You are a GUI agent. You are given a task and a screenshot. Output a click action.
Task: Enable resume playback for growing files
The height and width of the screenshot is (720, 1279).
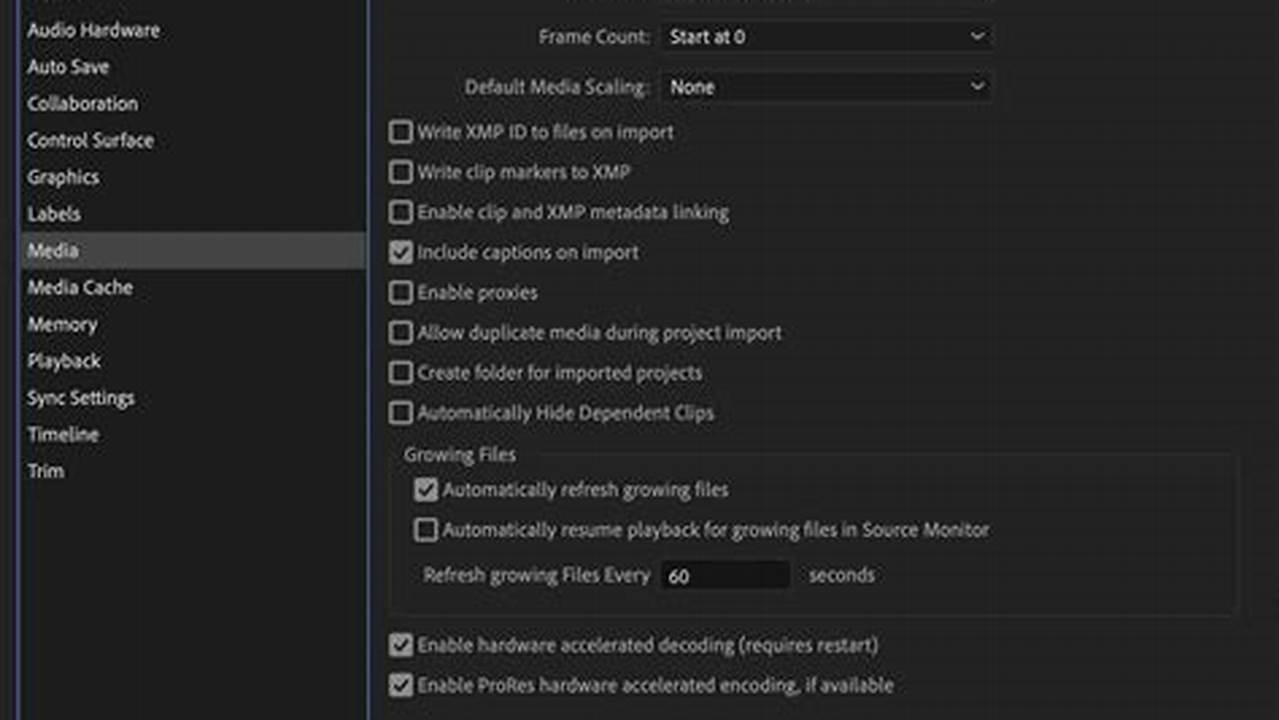point(425,530)
